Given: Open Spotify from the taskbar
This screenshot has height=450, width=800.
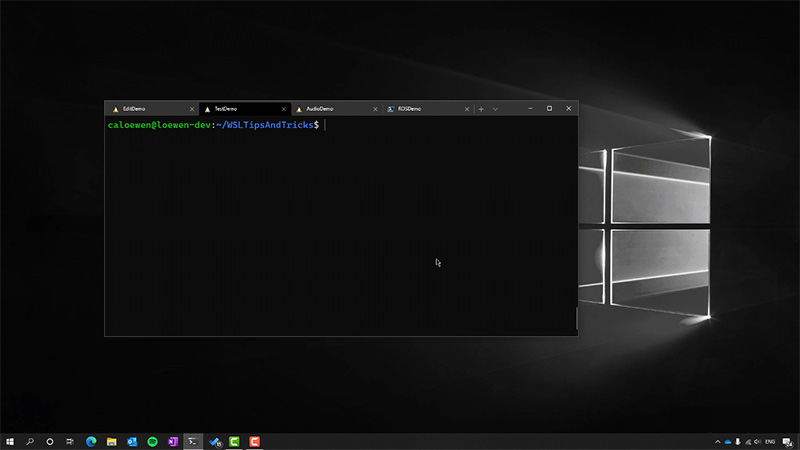Looking at the screenshot, I should coord(152,441).
